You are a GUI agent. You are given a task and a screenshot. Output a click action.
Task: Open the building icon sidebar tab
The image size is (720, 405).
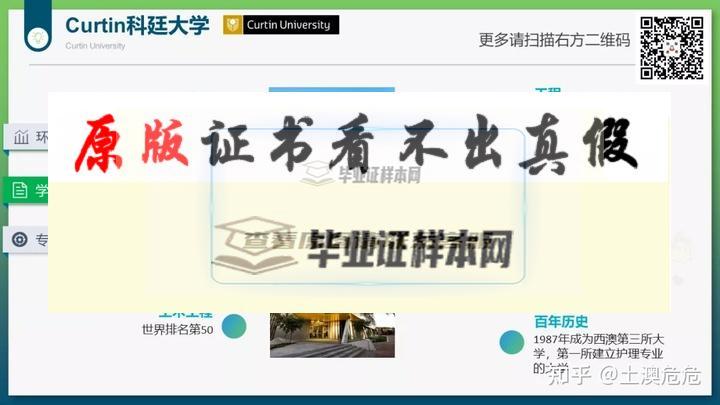point(26,137)
